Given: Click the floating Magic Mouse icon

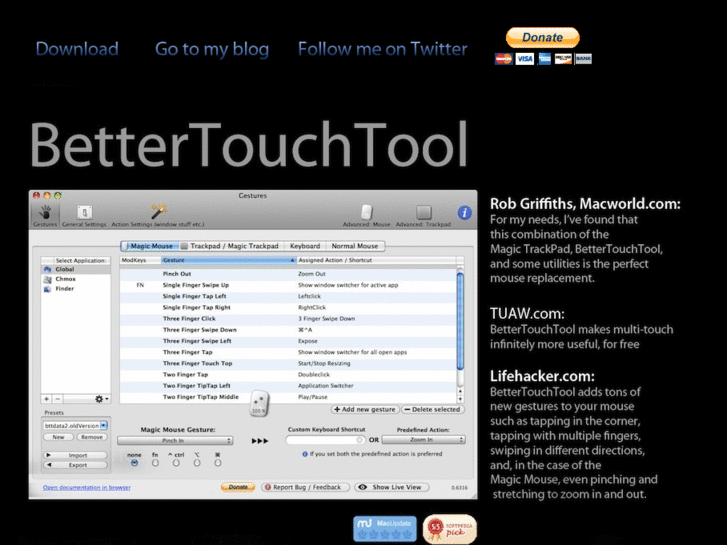Looking at the screenshot, I should coord(259,404).
